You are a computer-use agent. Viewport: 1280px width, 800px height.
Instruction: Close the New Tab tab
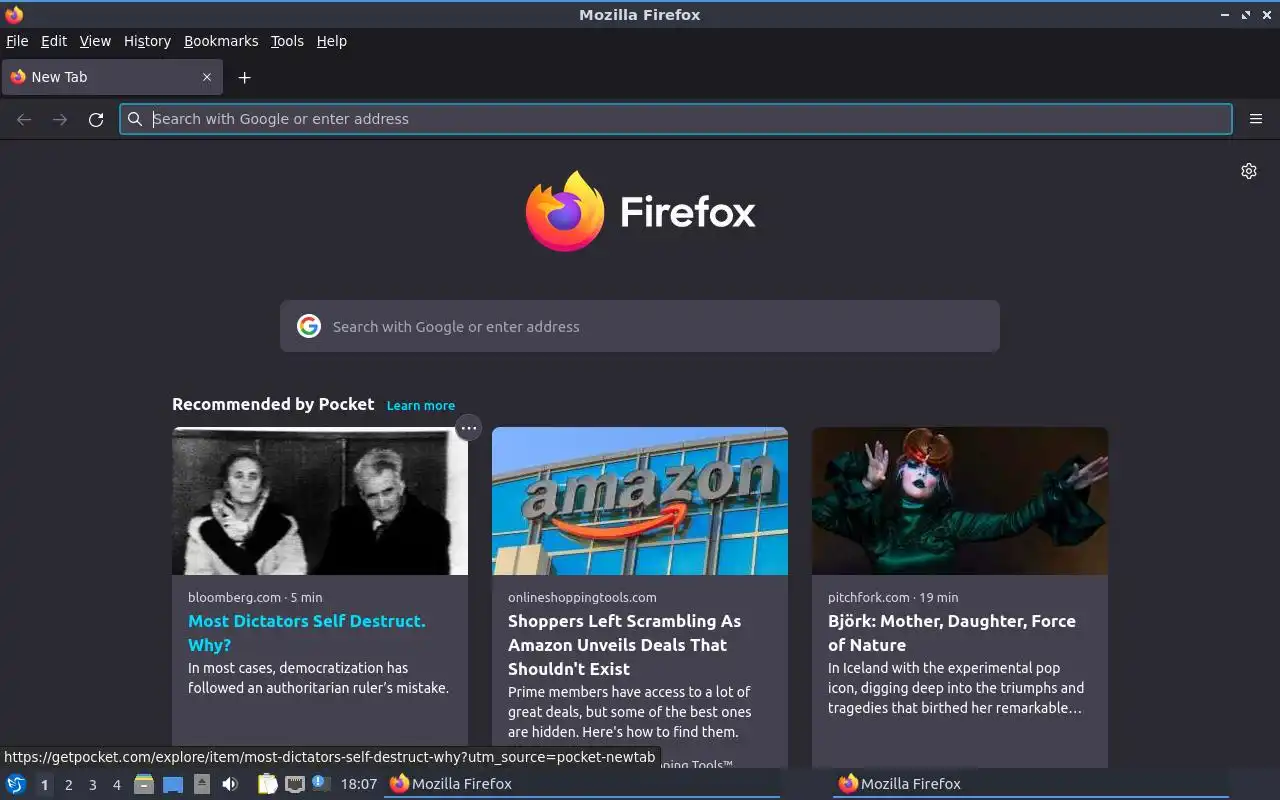tap(207, 77)
